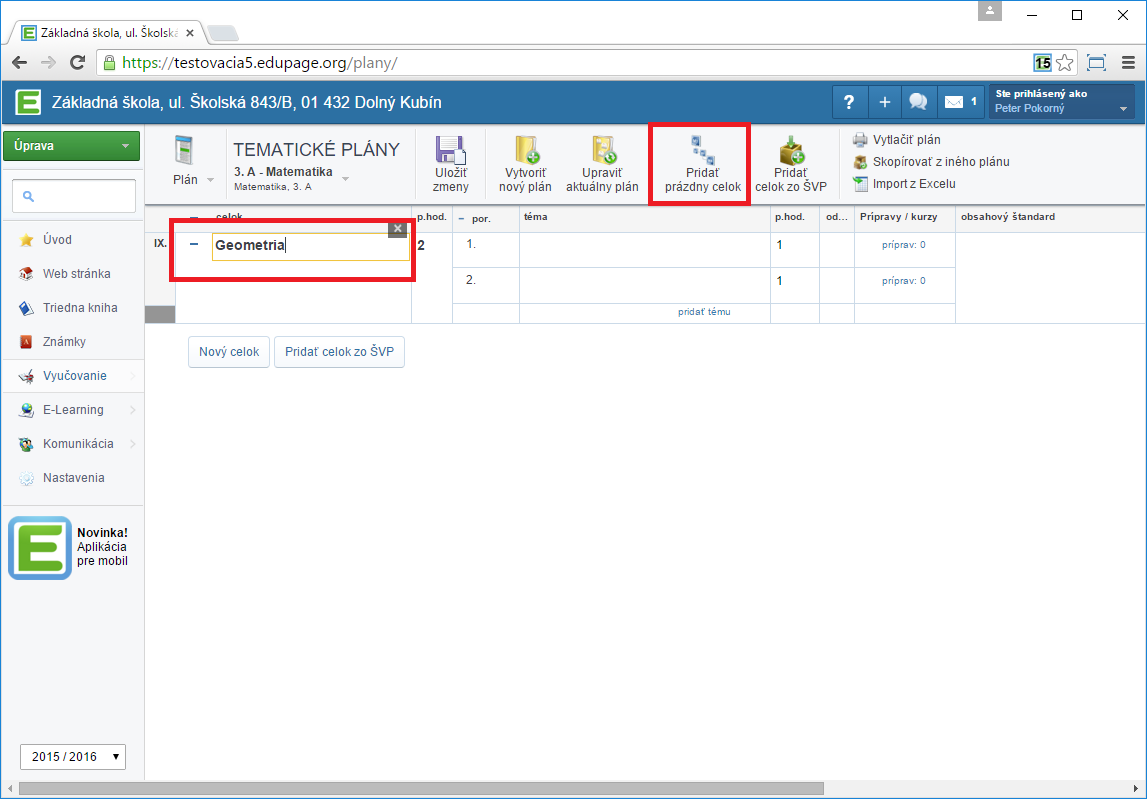Collapse the Geometria unit minus toggle
Viewport: 1147px width, 799px height.
194,244
